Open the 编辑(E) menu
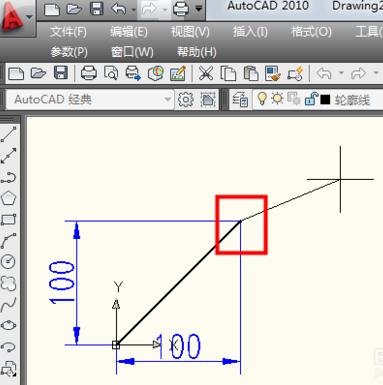 pyautogui.click(x=129, y=32)
